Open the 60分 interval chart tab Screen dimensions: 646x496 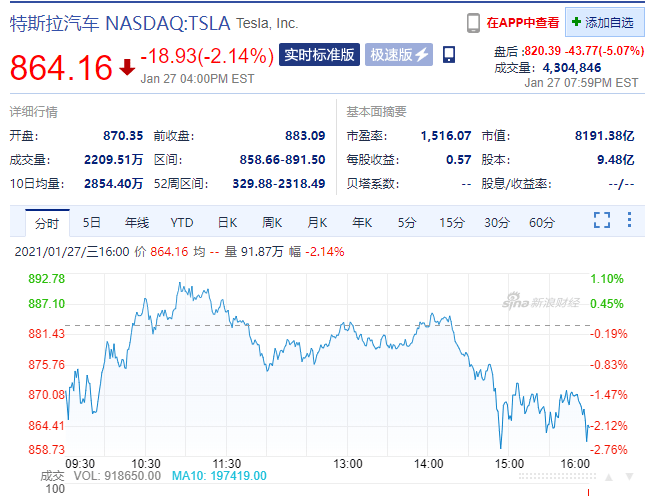542,222
